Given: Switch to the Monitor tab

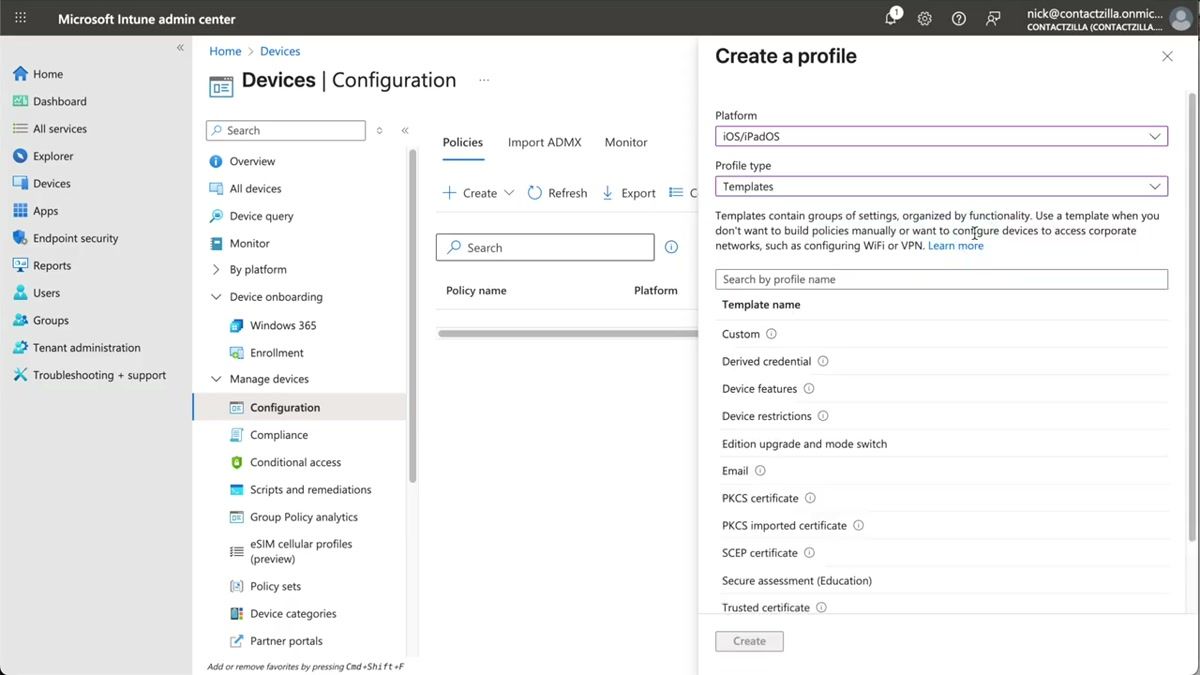Looking at the screenshot, I should coord(625,142).
